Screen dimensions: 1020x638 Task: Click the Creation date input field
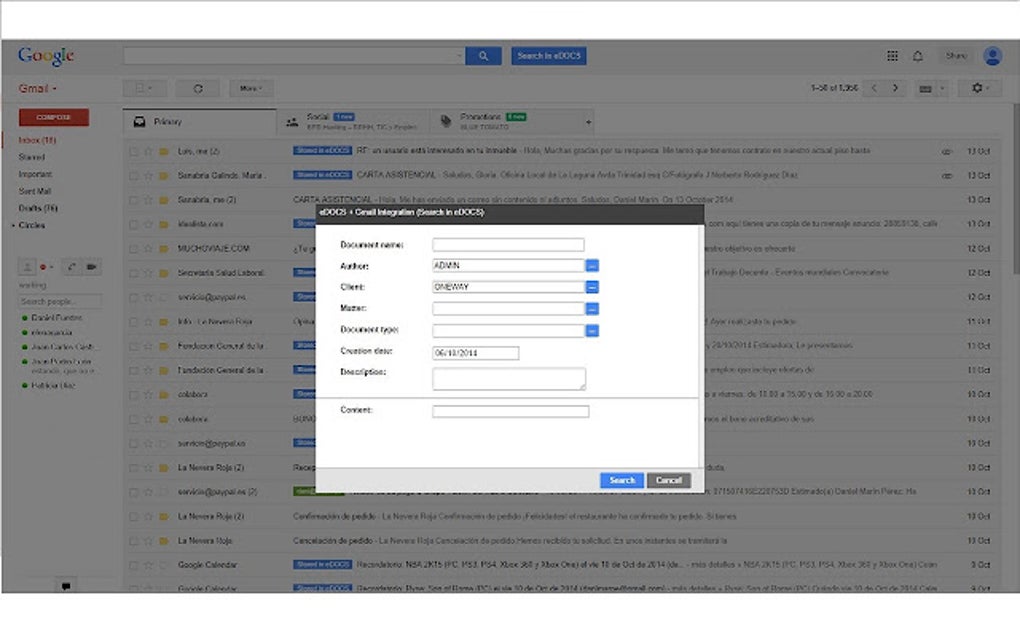tap(477, 352)
